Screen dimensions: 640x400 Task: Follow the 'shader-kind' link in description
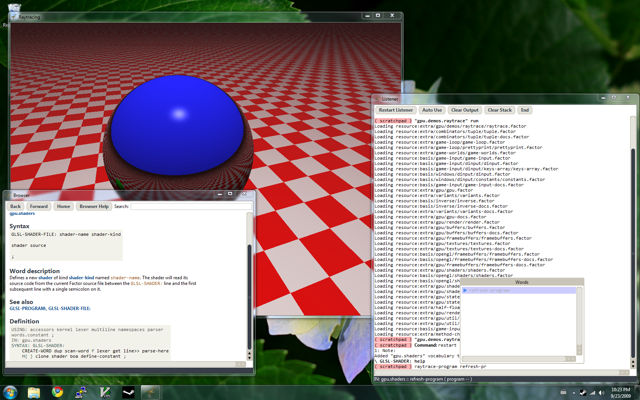click(x=81, y=278)
